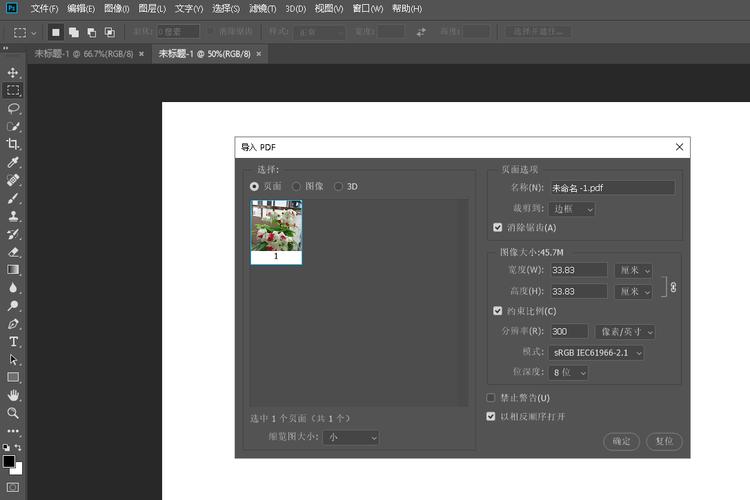
Task: Open the 编辑(E) menu
Action: click(x=81, y=9)
